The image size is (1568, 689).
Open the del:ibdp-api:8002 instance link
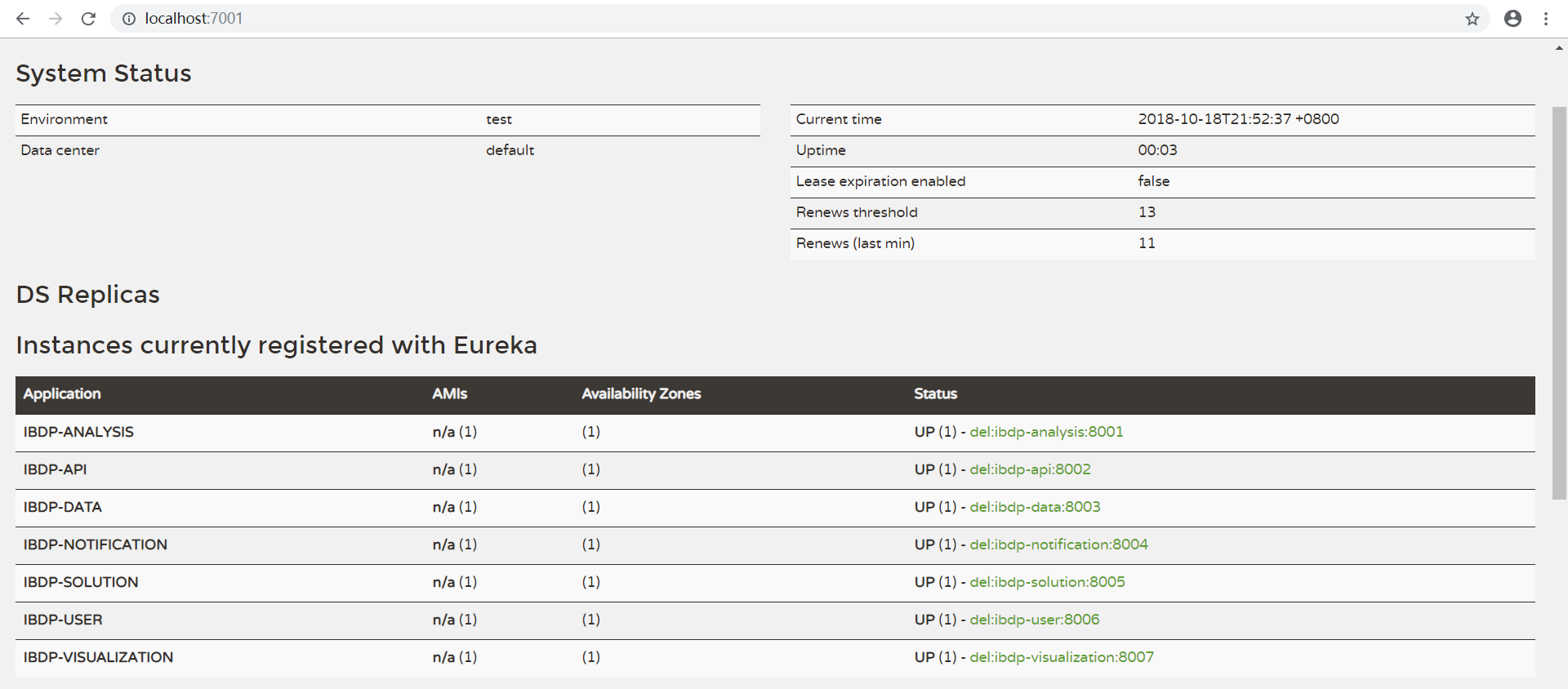(x=1030, y=469)
